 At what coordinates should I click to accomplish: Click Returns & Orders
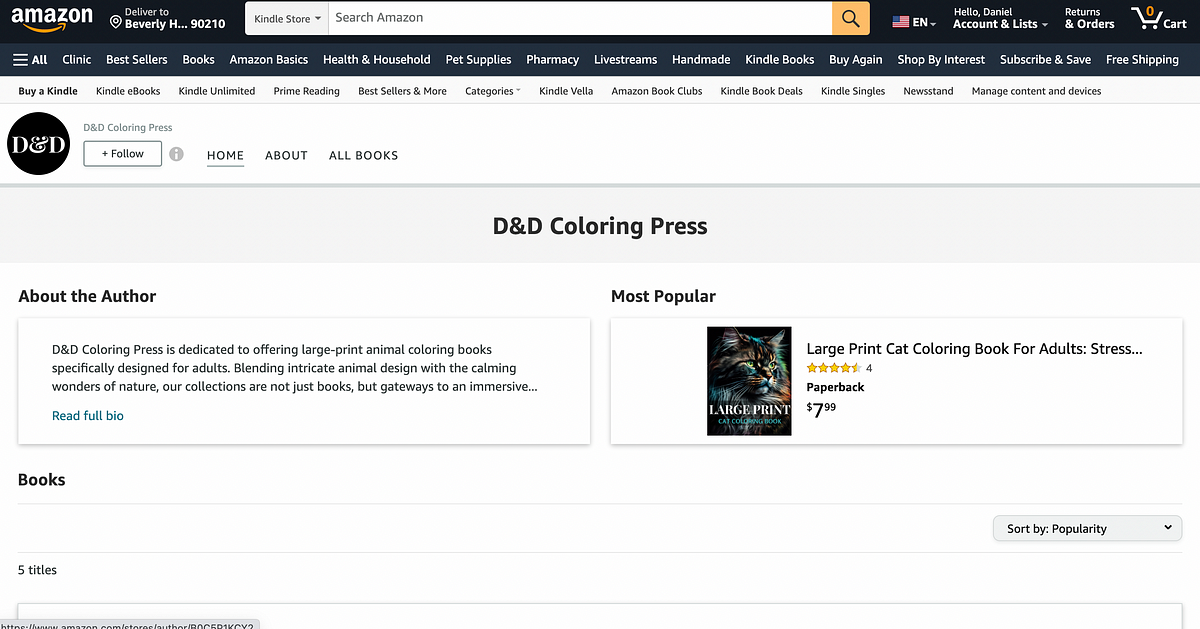tap(1089, 18)
